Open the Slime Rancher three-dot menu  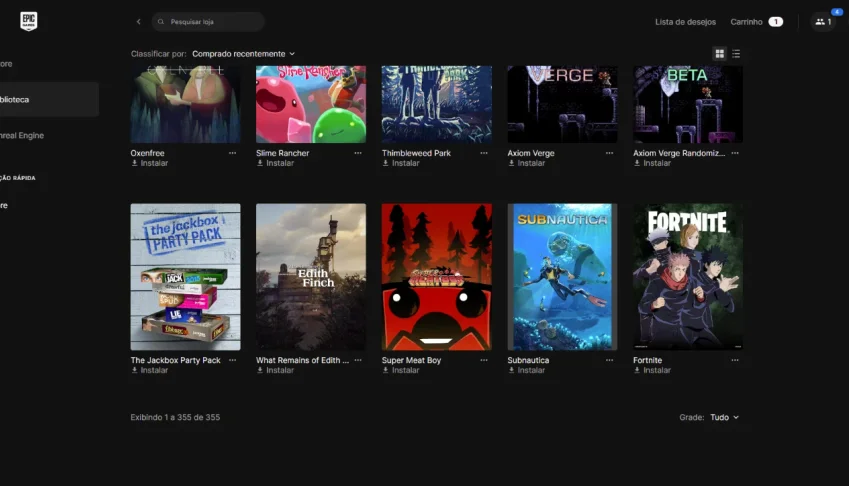[x=358, y=153]
